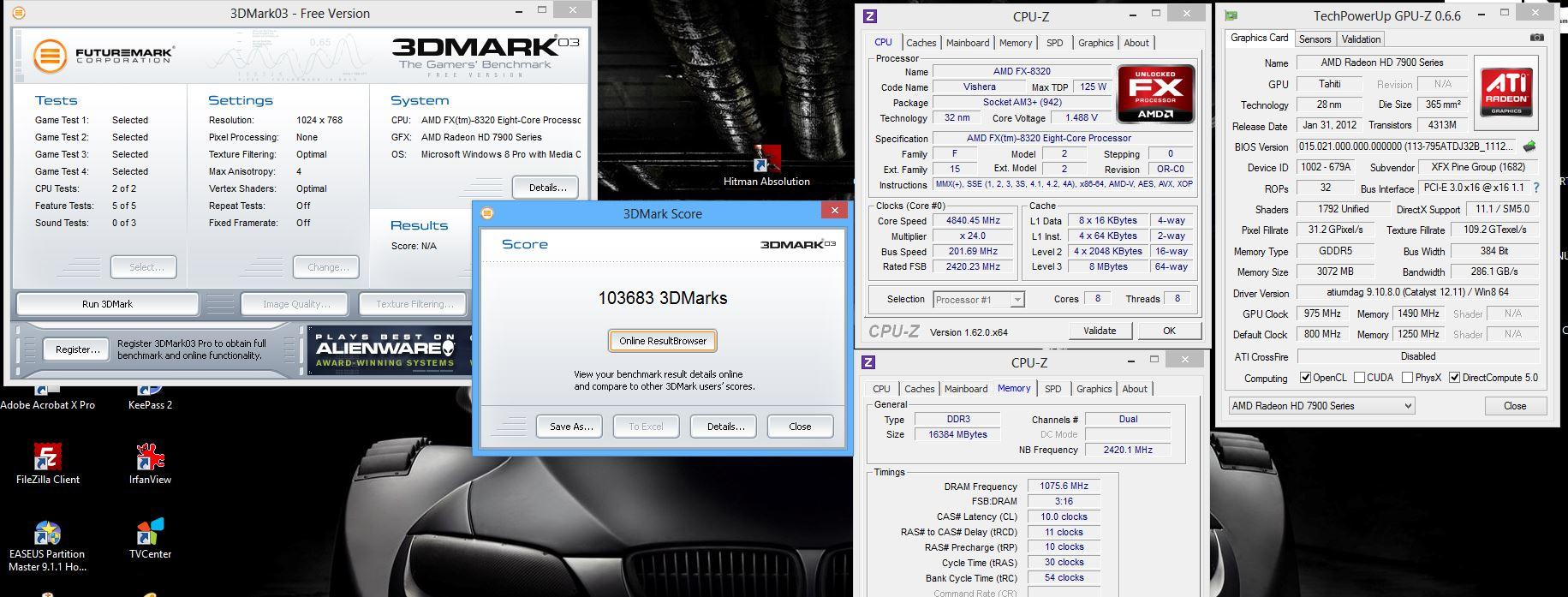
Task: Switch to Sensors tab in GPU-Z
Action: (x=1315, y=39)
